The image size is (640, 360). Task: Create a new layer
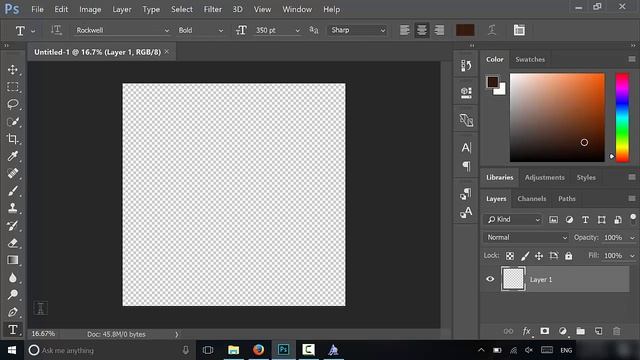(x=598, y=331)
